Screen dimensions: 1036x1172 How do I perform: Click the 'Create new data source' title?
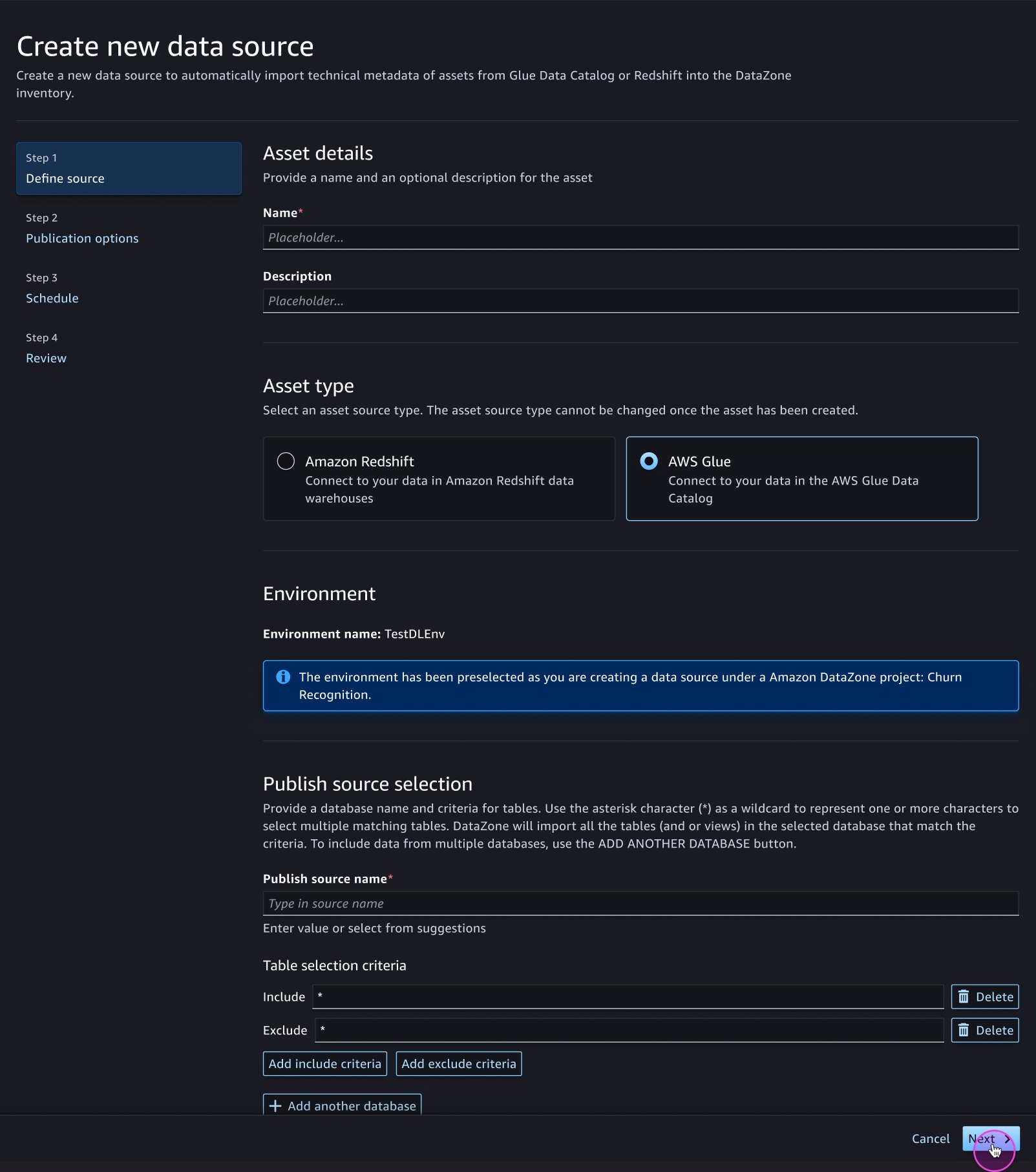[x=165, y=47]
